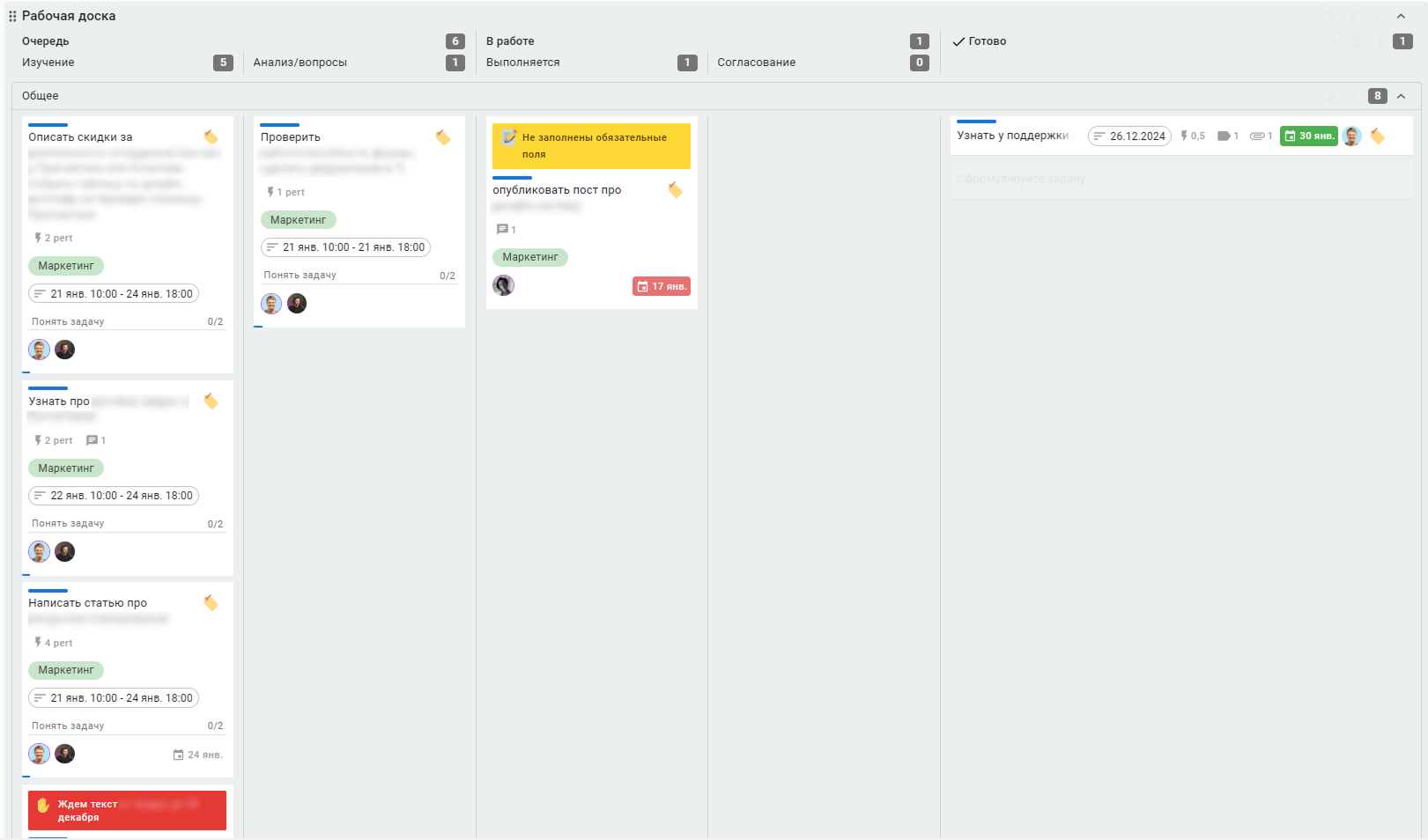
Task: Open Понять задачу checklist on Описать скидки card
Action: point(128,322)
